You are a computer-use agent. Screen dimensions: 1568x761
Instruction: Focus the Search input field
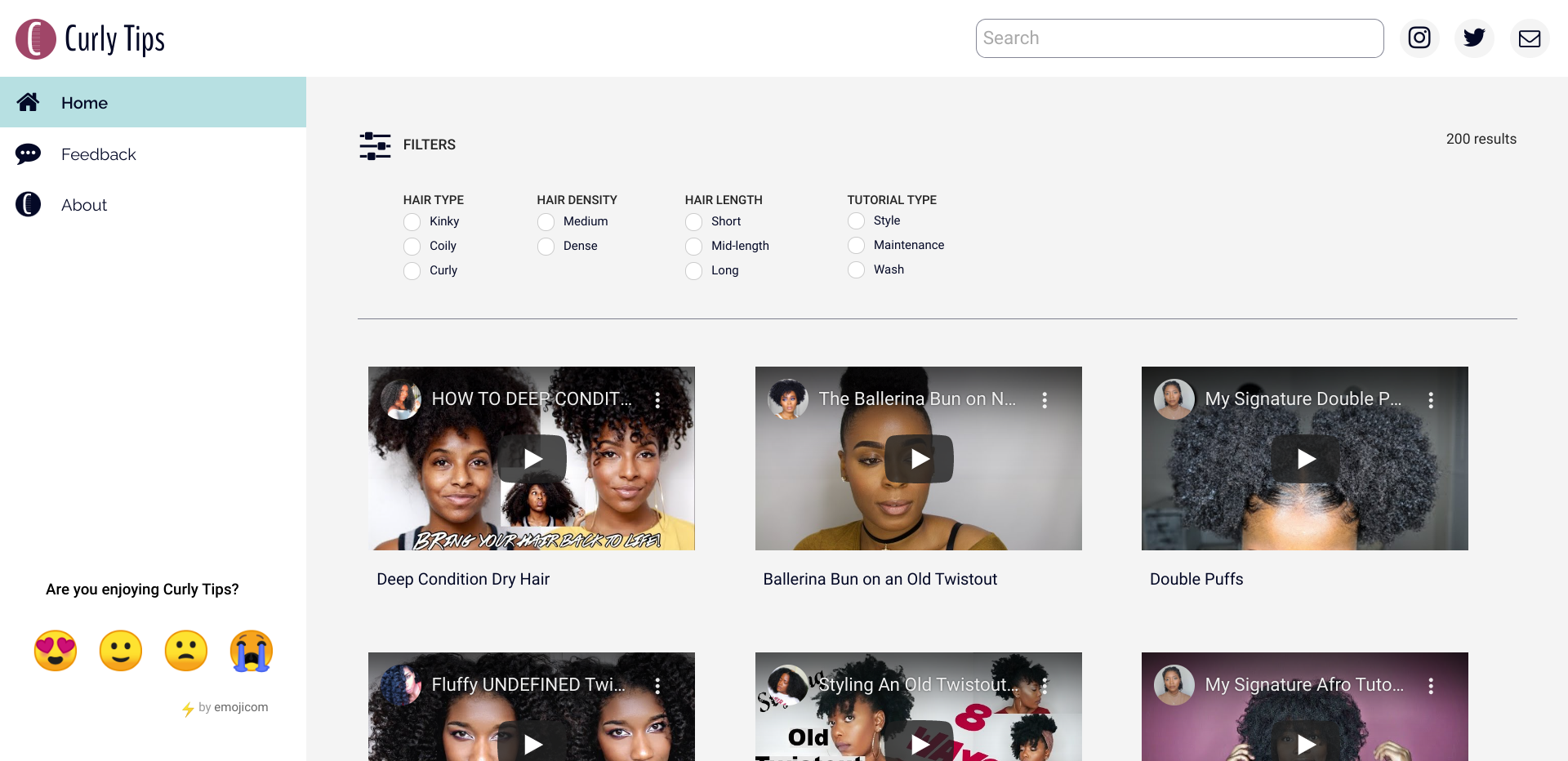[x=1179, y=38]
